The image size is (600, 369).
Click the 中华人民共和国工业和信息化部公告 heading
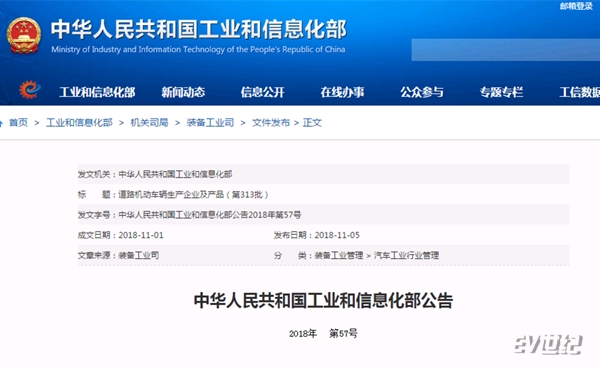pos(323,300)
